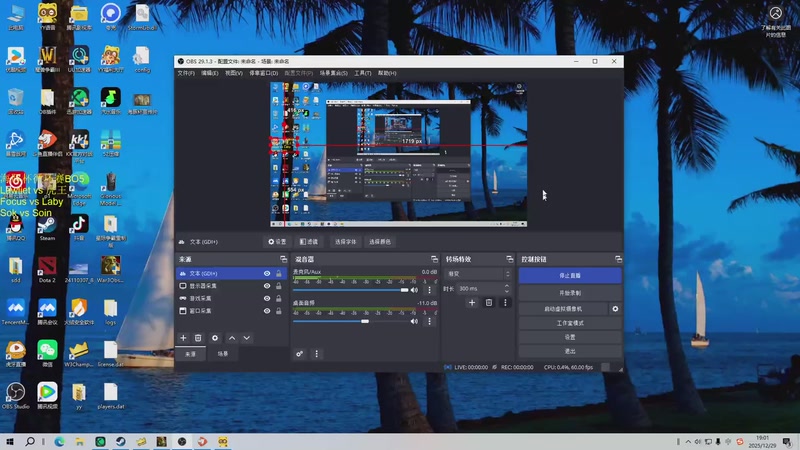This screenshot has height=450, width=800.
Task: Switch to the Sources dock tab
Action: pyautogui.click(x=190, y=354)
